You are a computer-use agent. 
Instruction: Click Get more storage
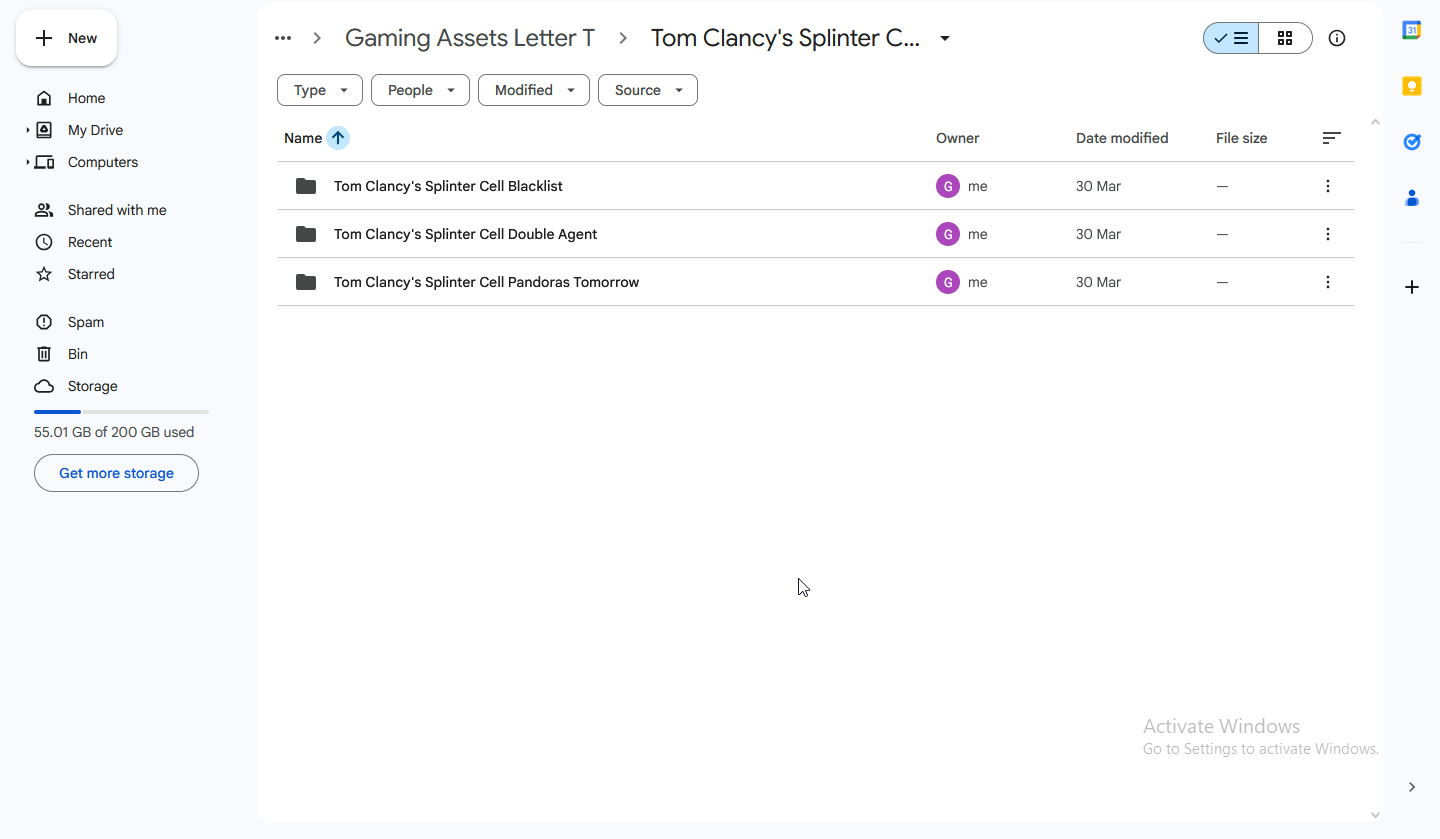[116, 473]
